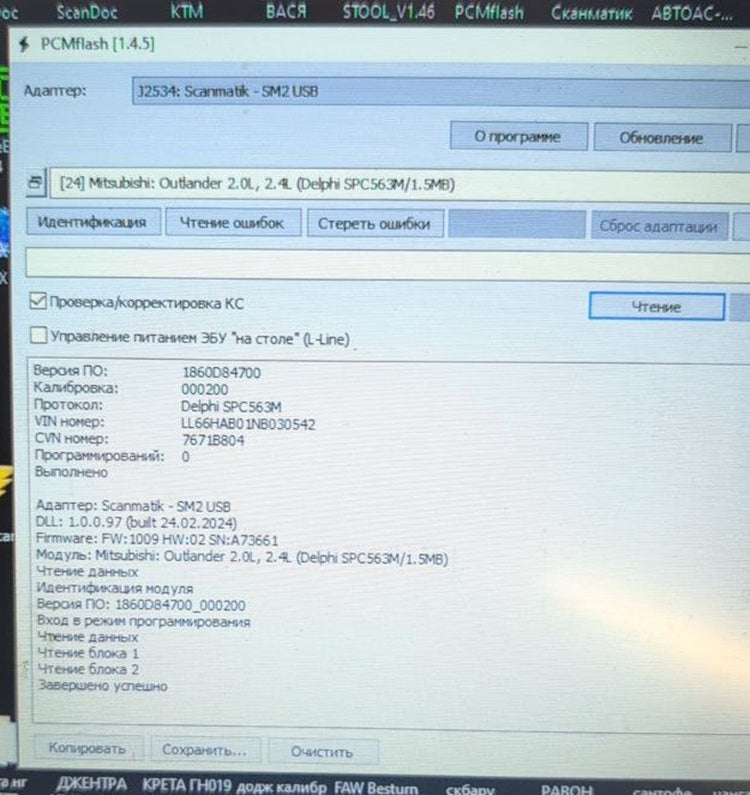The image size is (750, 795).
Task: Select the CVN номер value 7671B804
Action: [x=213, y=440]
